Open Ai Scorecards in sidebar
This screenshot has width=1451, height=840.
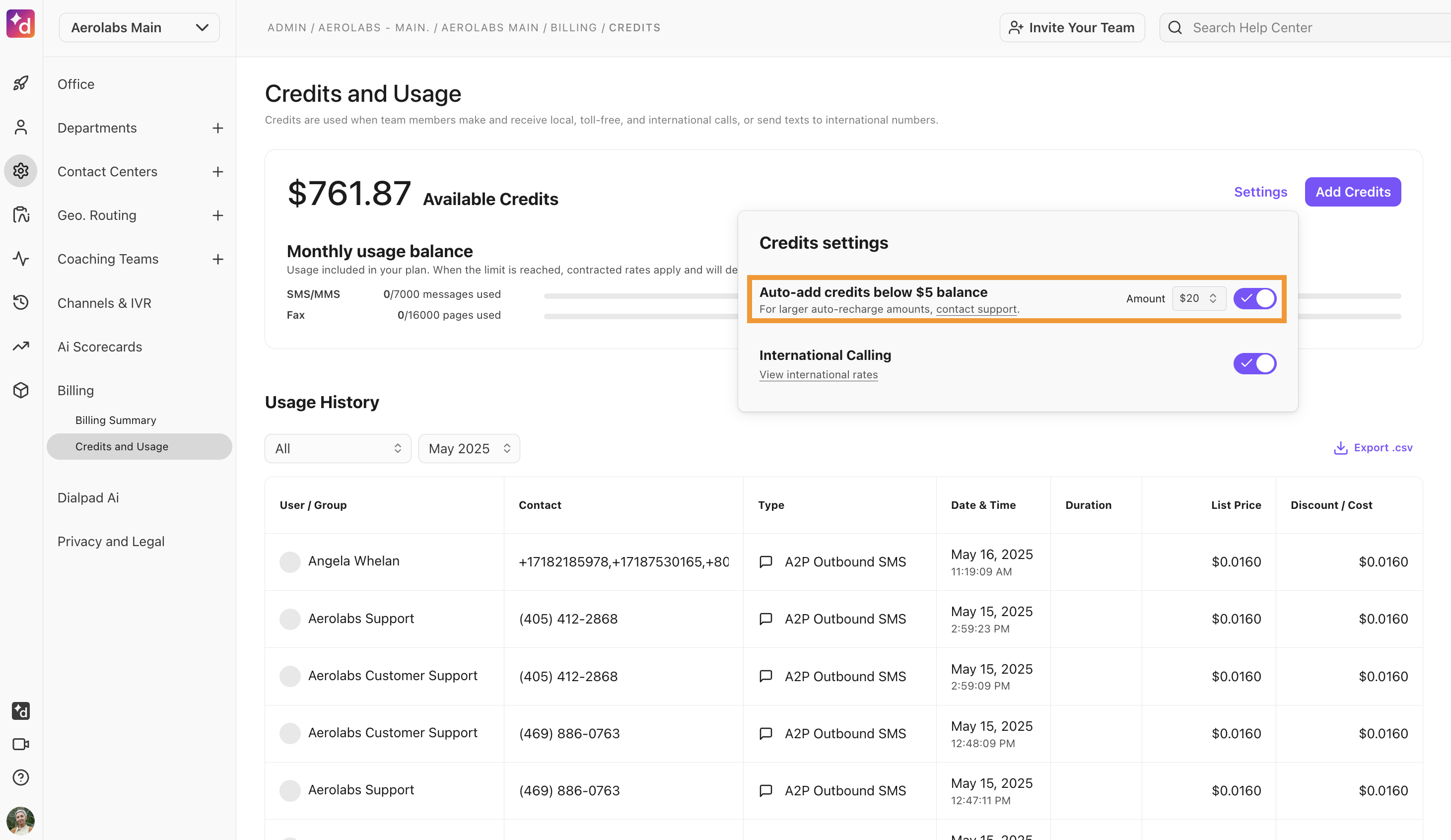pyautogui.click(x=100, y=347)
